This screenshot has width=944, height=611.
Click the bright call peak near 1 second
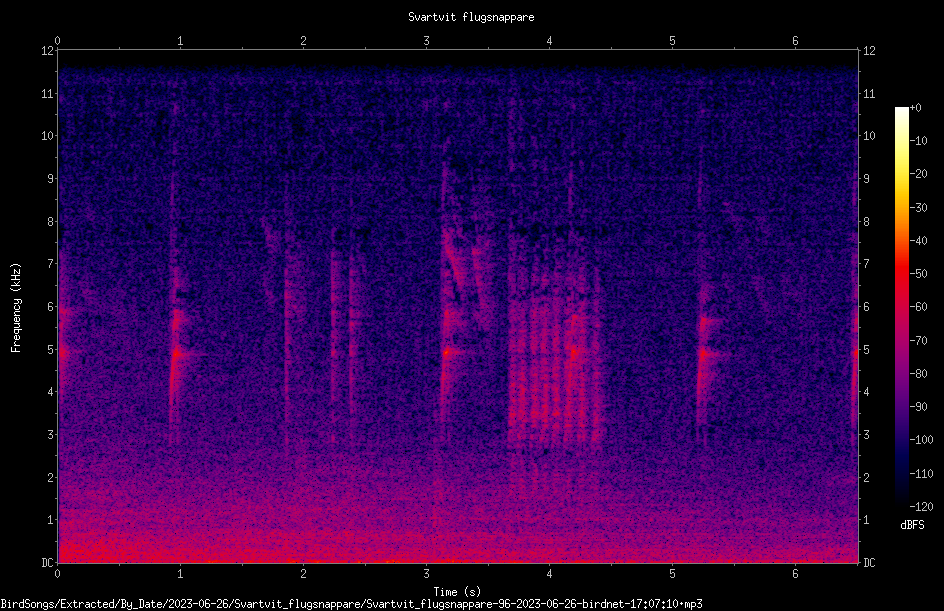point(176,352)
